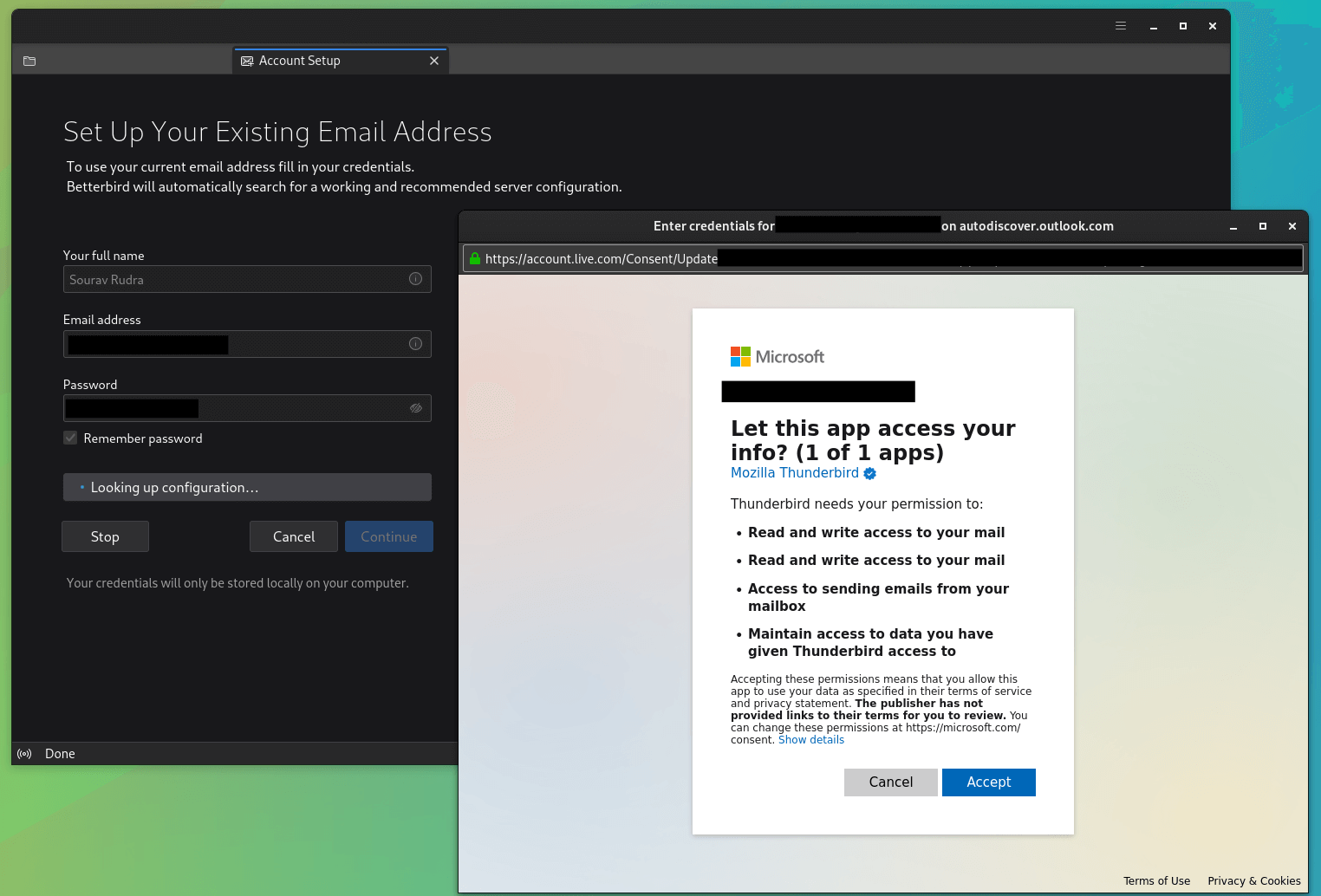The image size is (1321, 896).
Task: Click Accept to grant permissions
Action: [988, 782]
